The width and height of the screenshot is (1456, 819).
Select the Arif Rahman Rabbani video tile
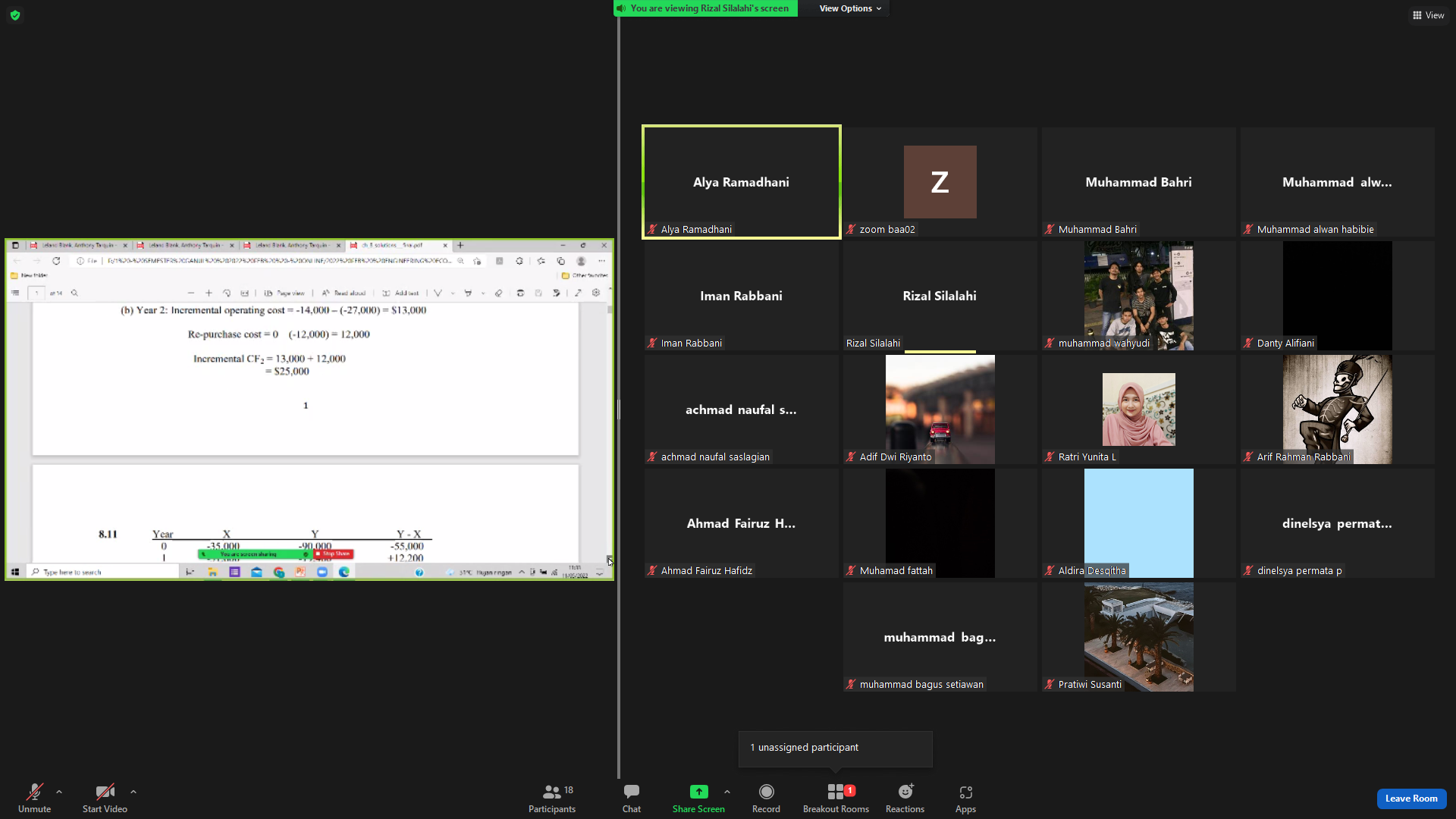coord(1338,409)
